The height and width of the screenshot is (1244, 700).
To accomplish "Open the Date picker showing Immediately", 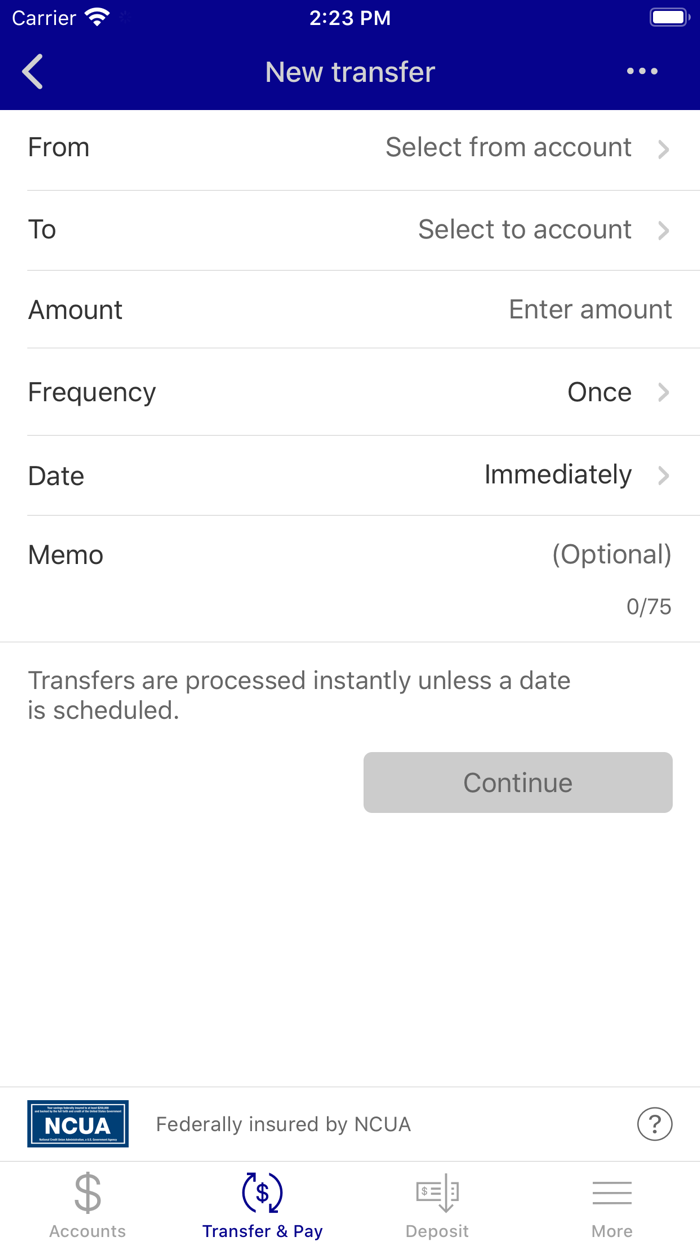I will pos(558,474).
